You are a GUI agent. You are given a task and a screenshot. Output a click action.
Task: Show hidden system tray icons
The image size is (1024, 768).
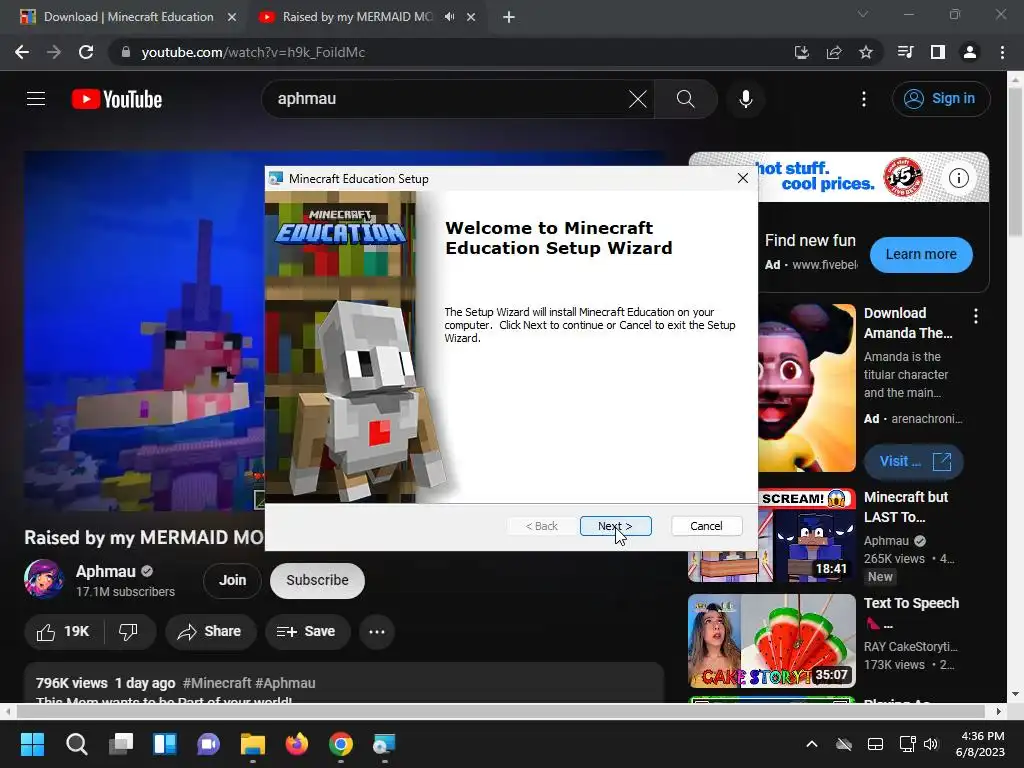[812, 744]
